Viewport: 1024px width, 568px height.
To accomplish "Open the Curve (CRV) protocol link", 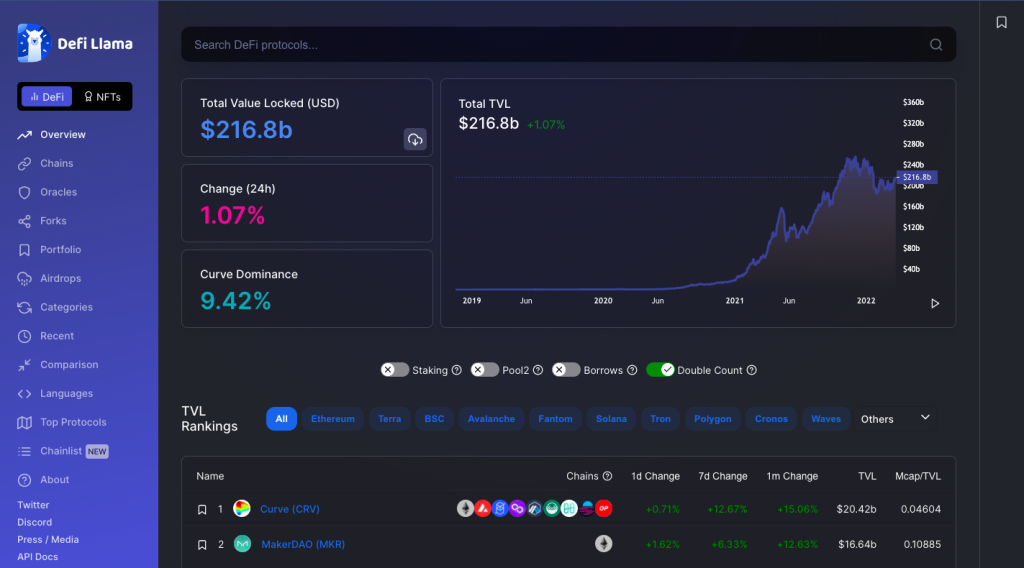I will pyautogui.click(x=289, y=509).
